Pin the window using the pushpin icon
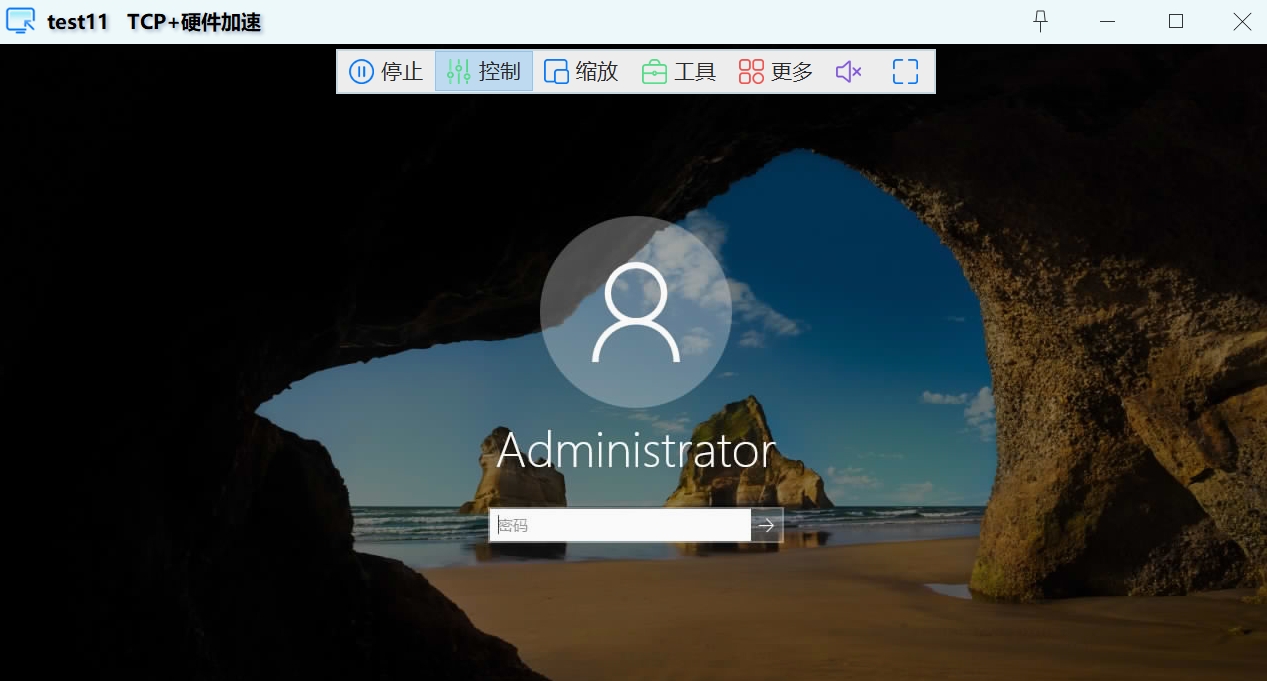Viewport: 1267px width, 681px height. 1041,21
